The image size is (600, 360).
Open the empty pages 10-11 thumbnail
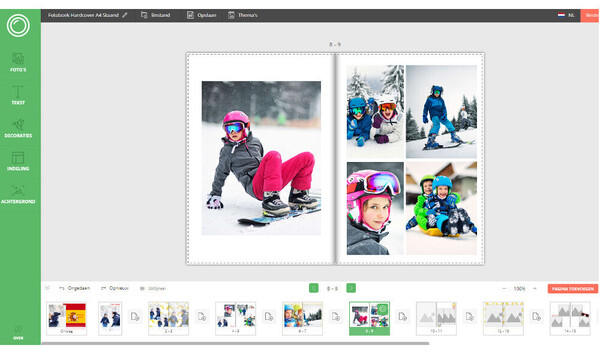436,318
